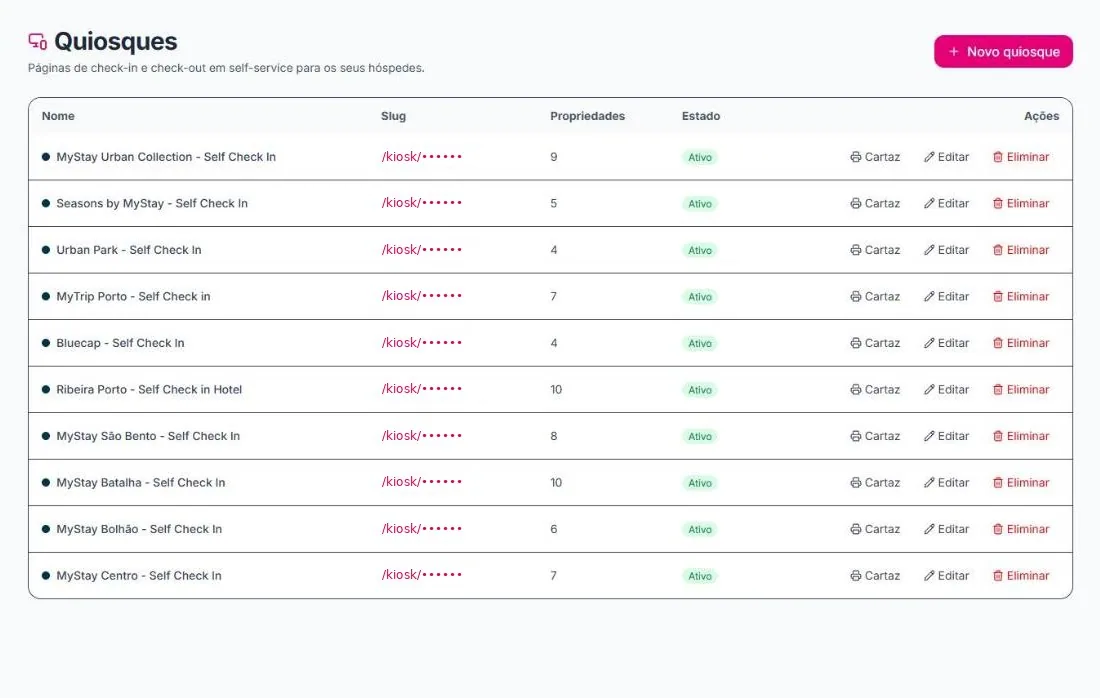Edit MyStay Urban Collection kiosk
Screen dimensions: 1100x698
946,157
